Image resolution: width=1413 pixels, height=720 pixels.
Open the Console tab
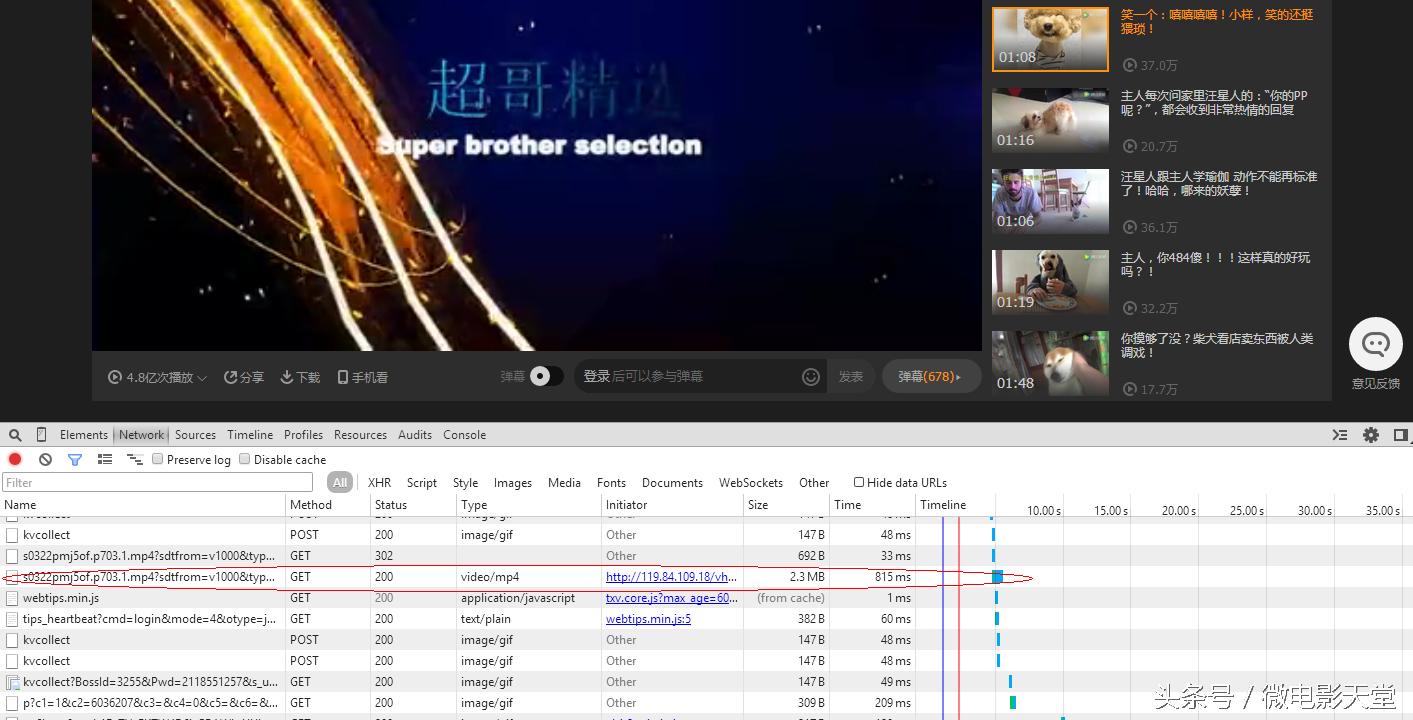click(x=465, y=435)
